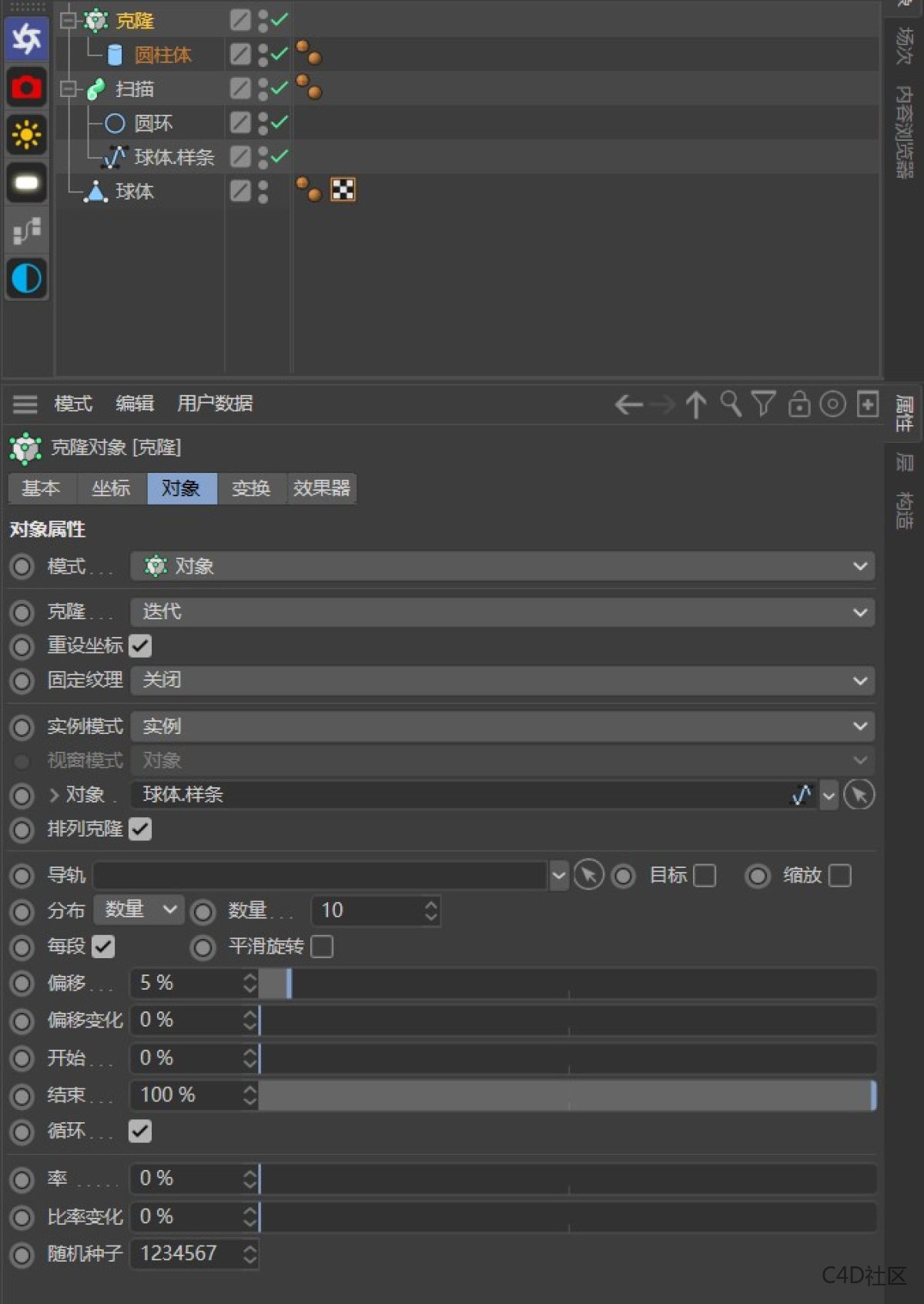This screenshot has height=1304, width=924.
Task: Collapse the 克隆 tree node
Action: pos(69,19)
